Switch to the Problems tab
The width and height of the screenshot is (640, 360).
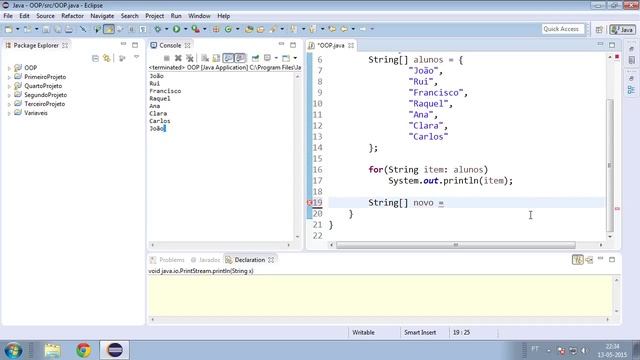(x=167, y=260)
